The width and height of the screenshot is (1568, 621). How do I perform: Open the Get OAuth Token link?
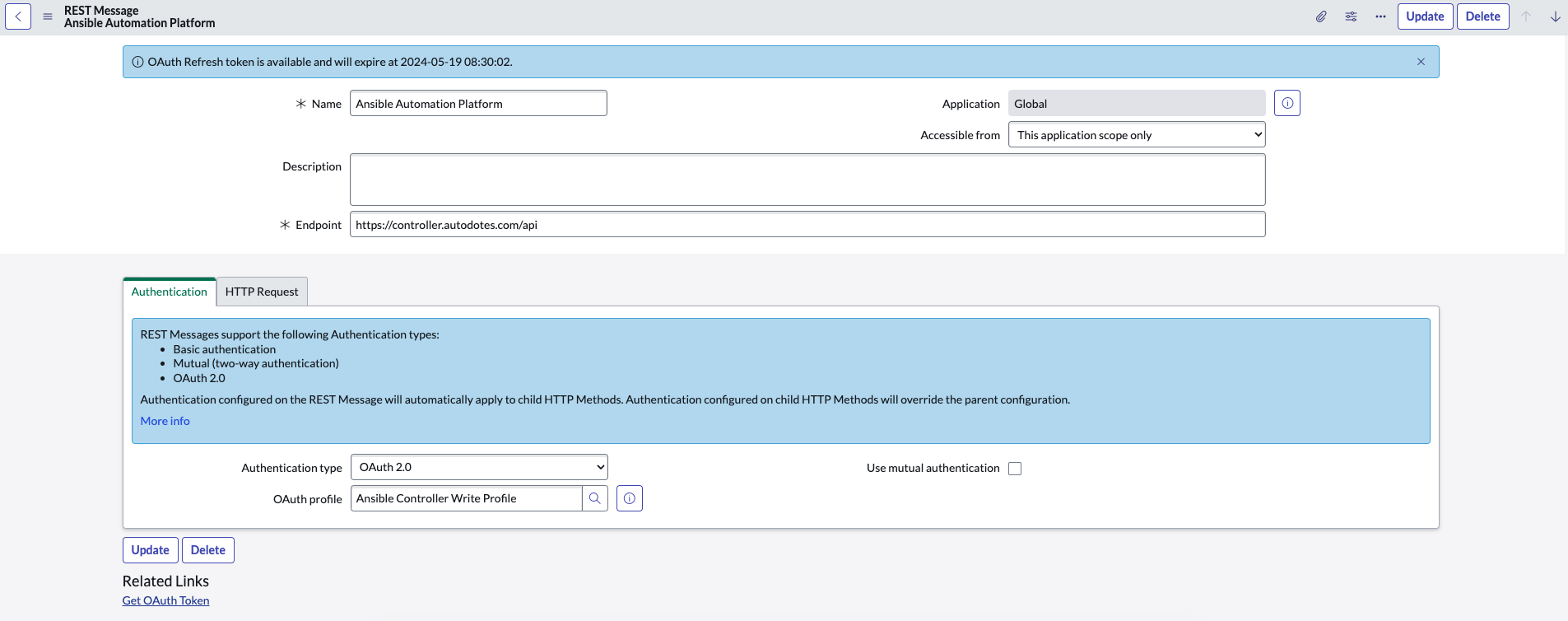[x=165, y=600]
